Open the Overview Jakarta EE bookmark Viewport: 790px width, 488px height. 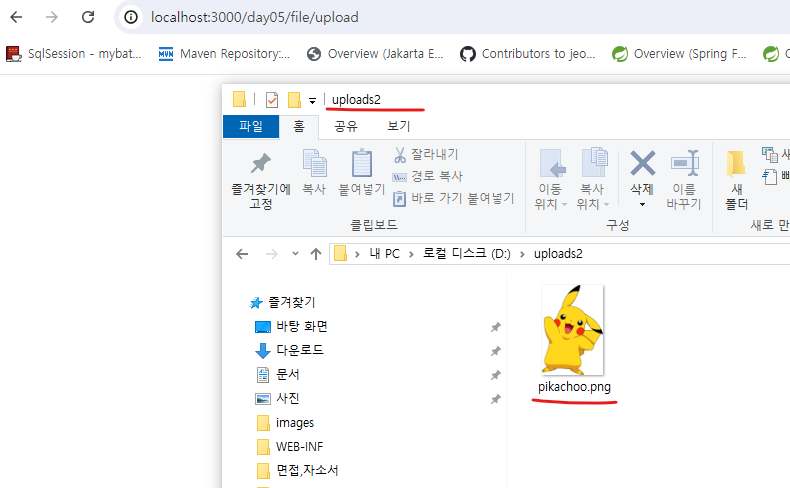click(x=375, y=54)
